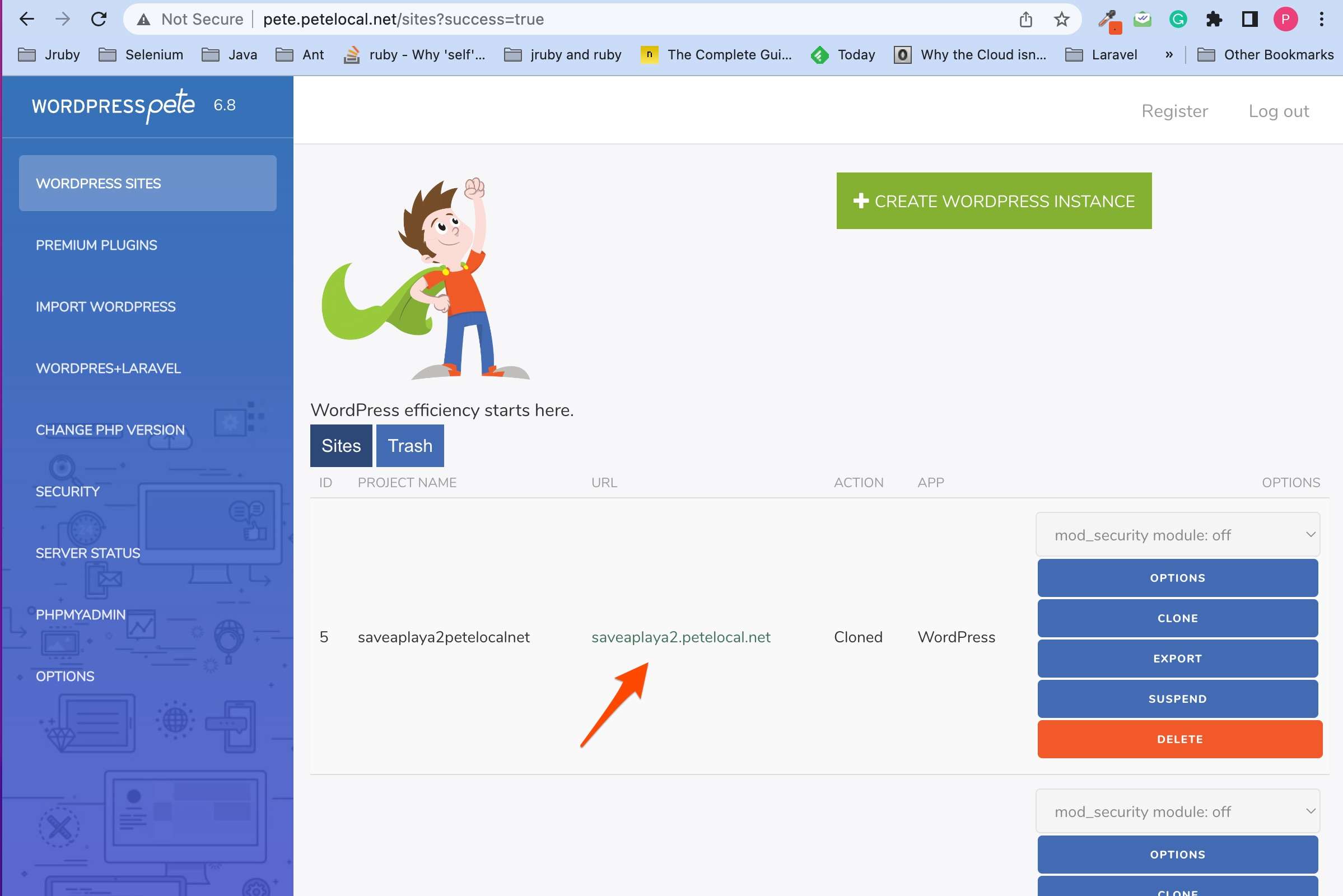Click the Grammarly extension icon
Image resolution: width=1343 pixels, height=896 pixels.
(1178, 20)
